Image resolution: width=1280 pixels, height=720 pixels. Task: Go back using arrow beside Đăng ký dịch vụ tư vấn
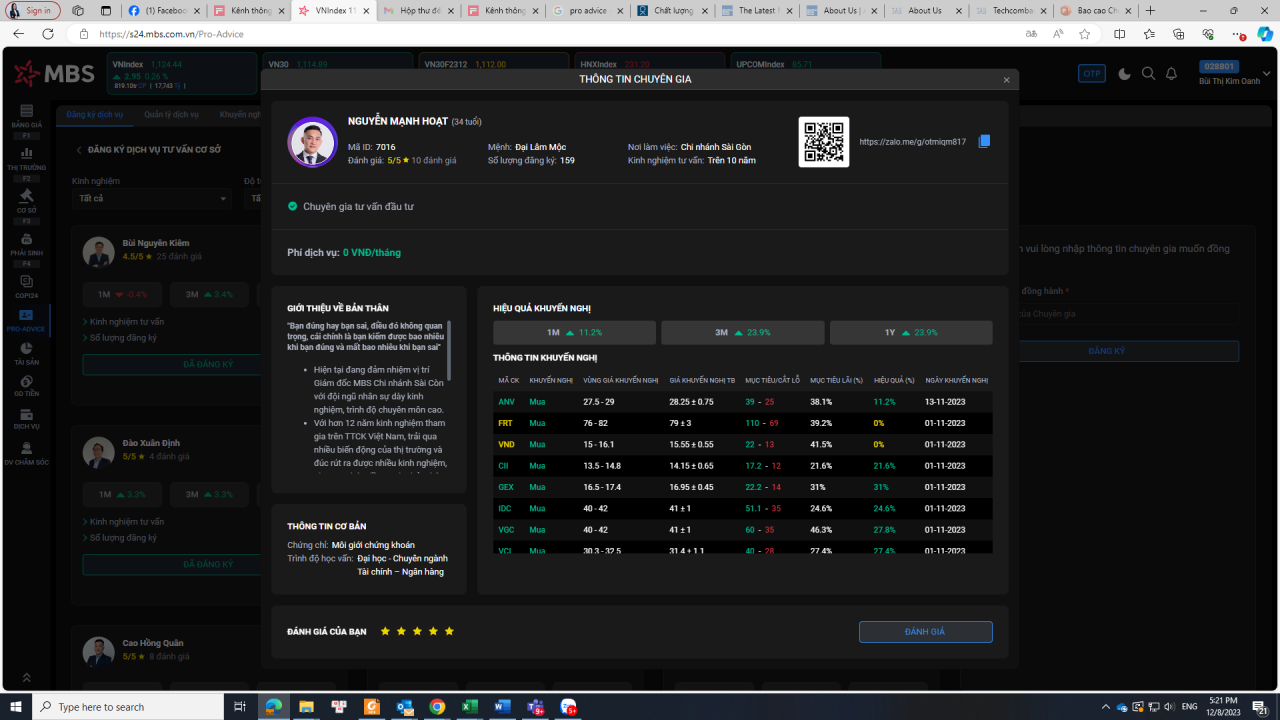pyautogui.click(x=79, y=150)
